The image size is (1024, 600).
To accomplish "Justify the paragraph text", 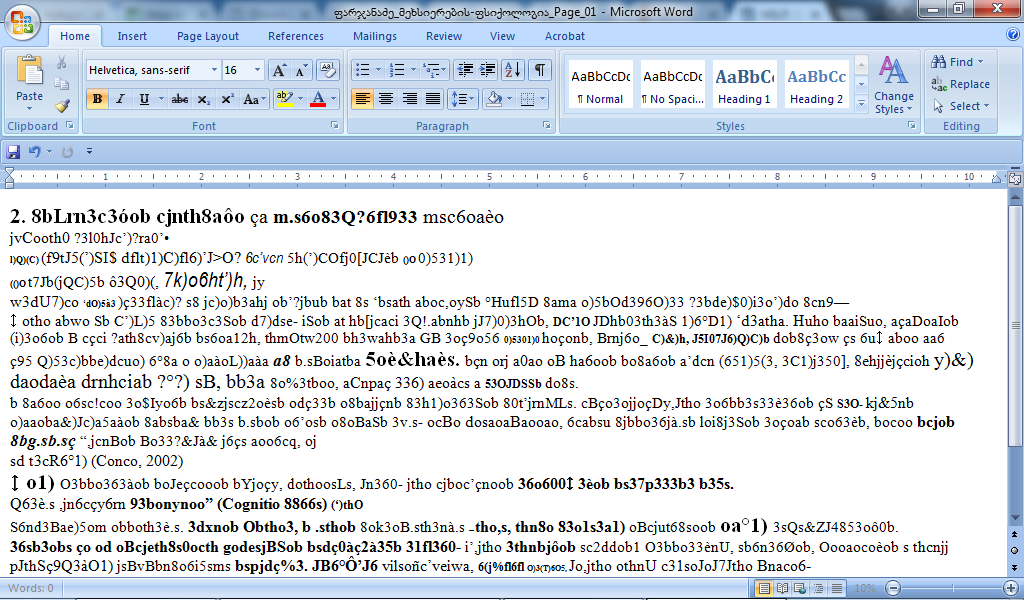I will (433, 99).
